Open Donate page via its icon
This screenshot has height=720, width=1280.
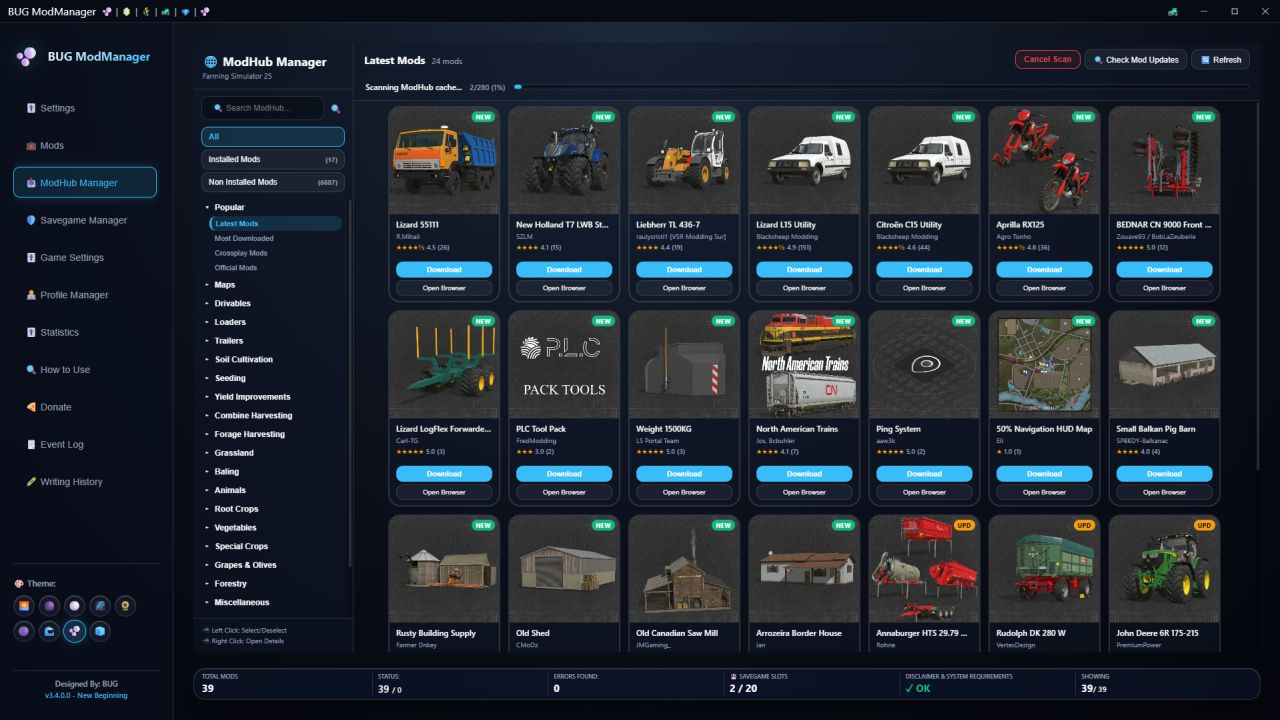[x=31, y=407]
